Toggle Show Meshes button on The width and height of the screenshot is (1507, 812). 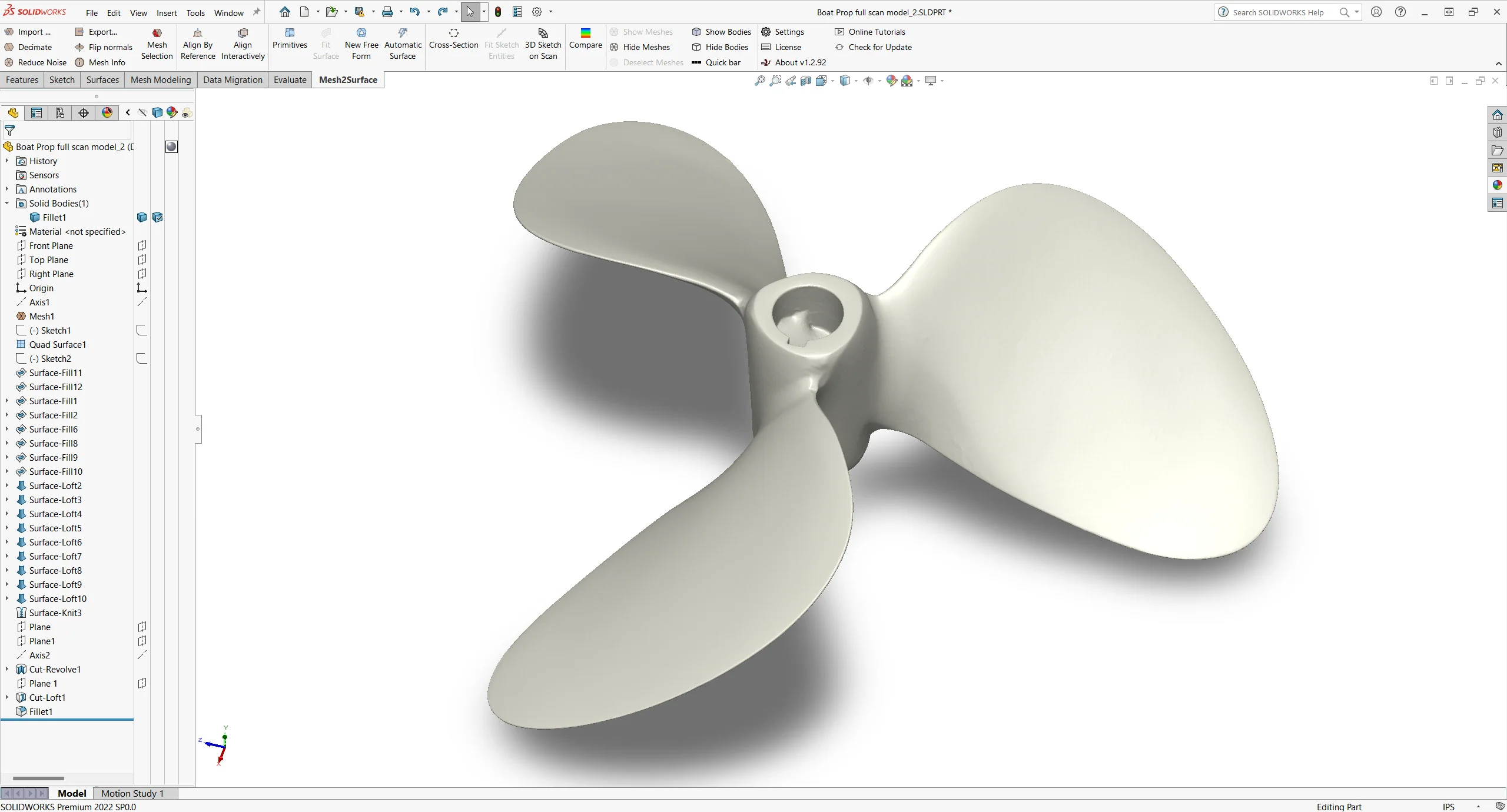648,31
